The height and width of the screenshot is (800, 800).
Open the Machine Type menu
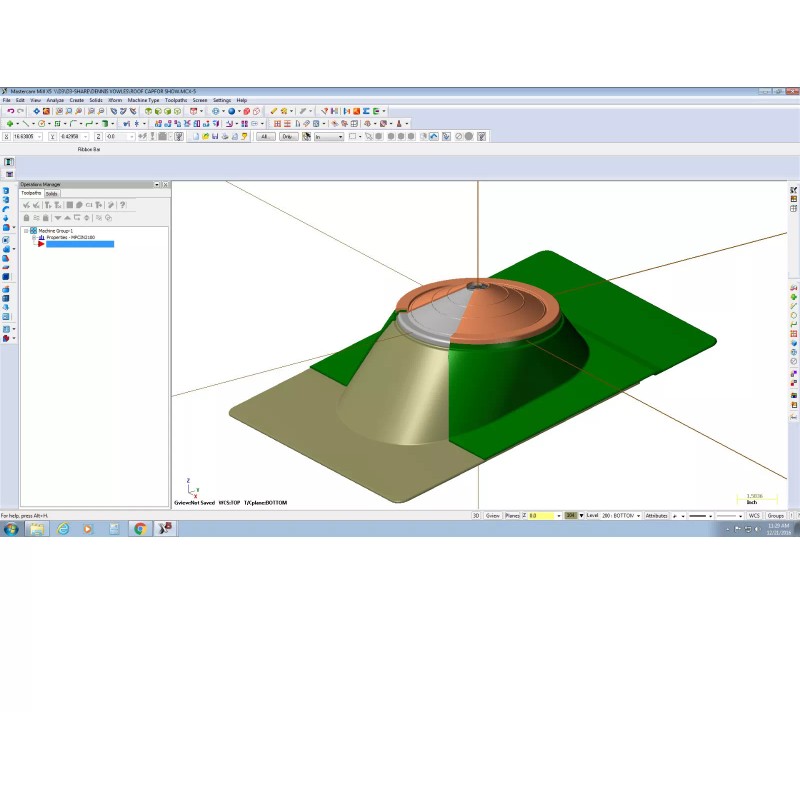pos(143,100)
